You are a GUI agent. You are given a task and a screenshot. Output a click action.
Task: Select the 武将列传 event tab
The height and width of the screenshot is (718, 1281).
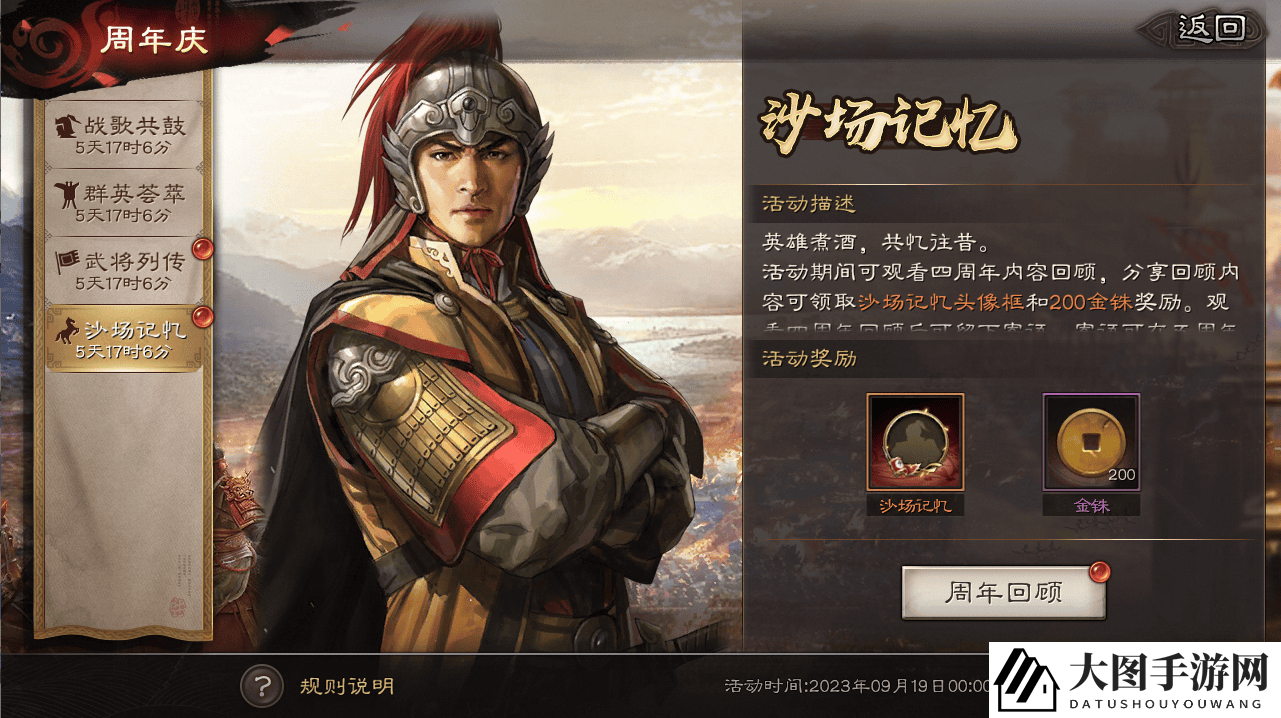pos(124,269)
